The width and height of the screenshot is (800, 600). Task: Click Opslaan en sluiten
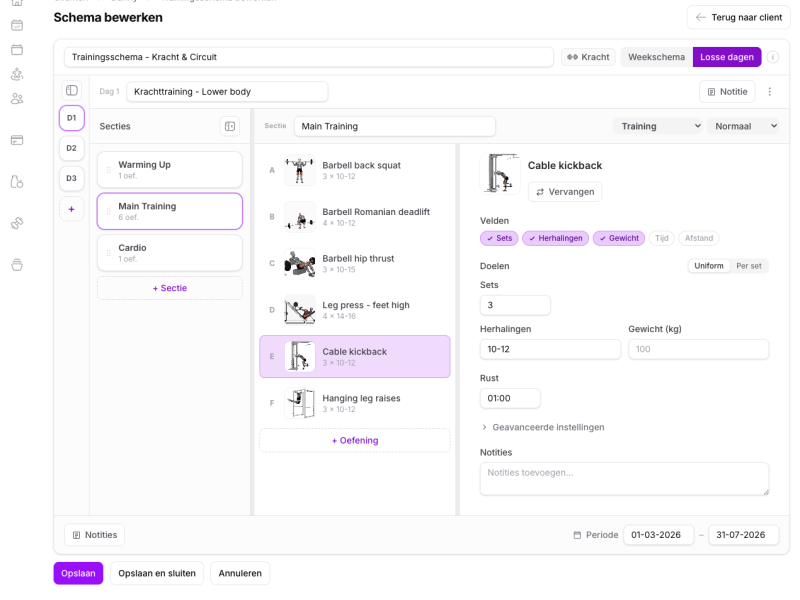(x=157, y=573)
